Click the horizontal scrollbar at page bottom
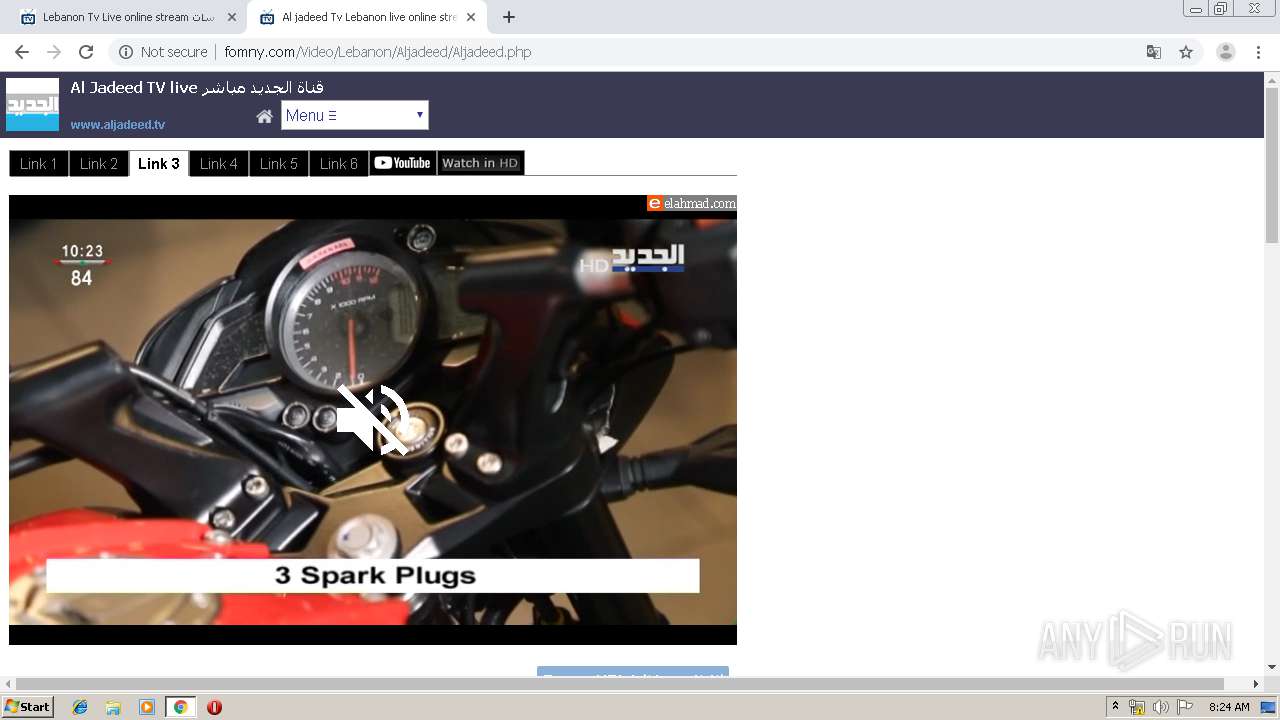The height and width of the screenshot is (720, 1280). [621, 684]
